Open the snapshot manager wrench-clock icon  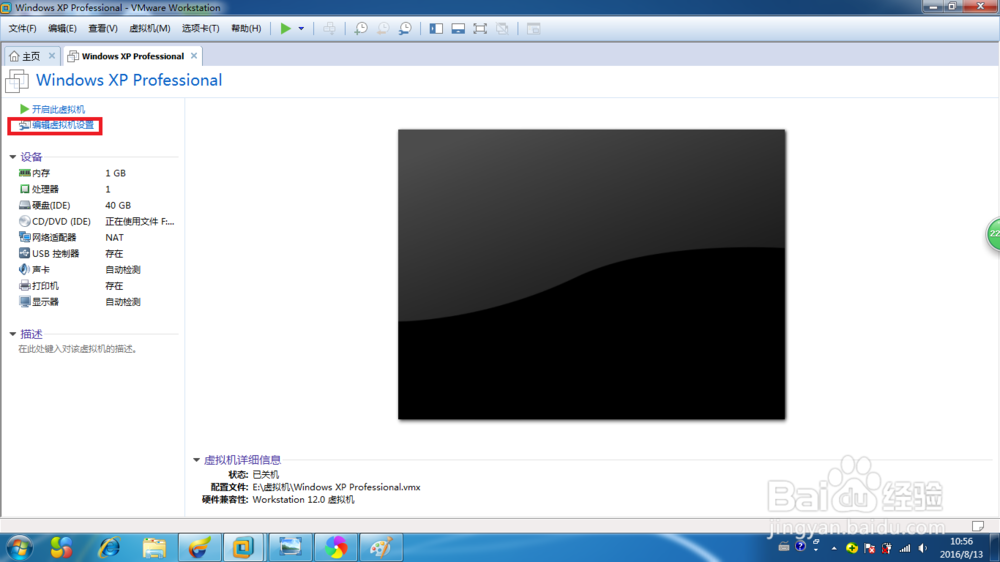click(x=405, y=28)
